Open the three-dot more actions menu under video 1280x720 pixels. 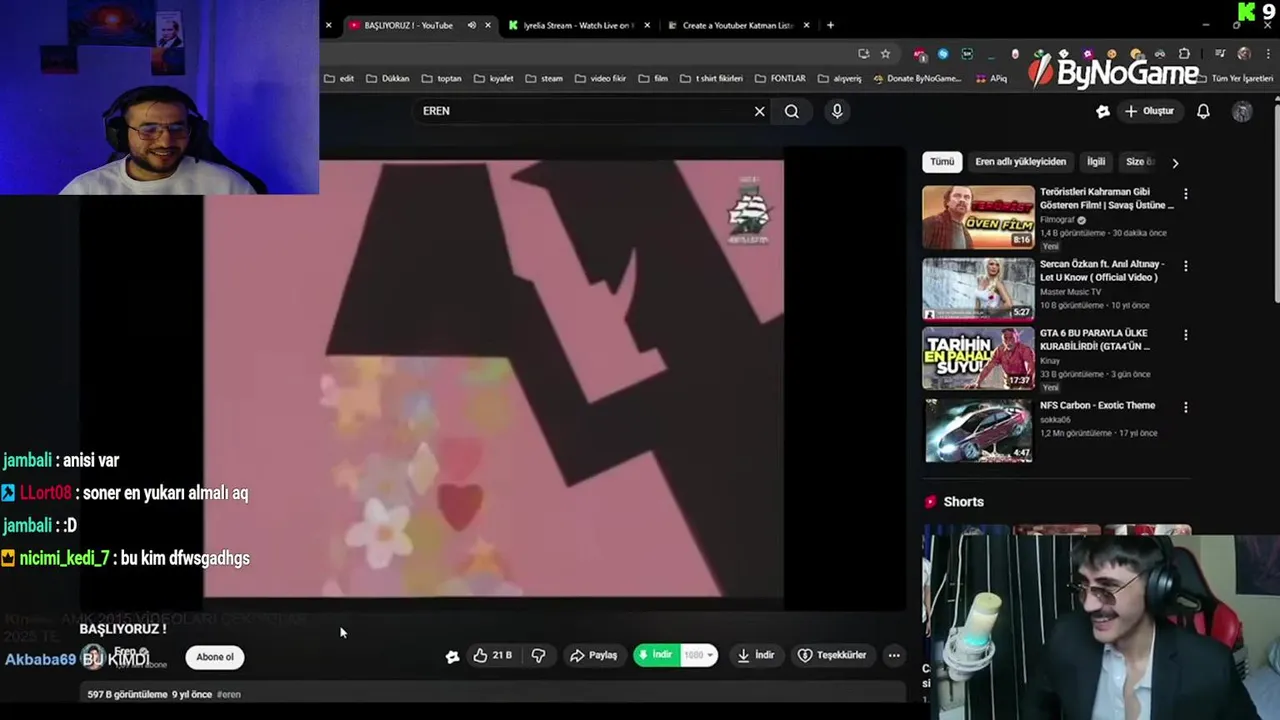(894, 655)
